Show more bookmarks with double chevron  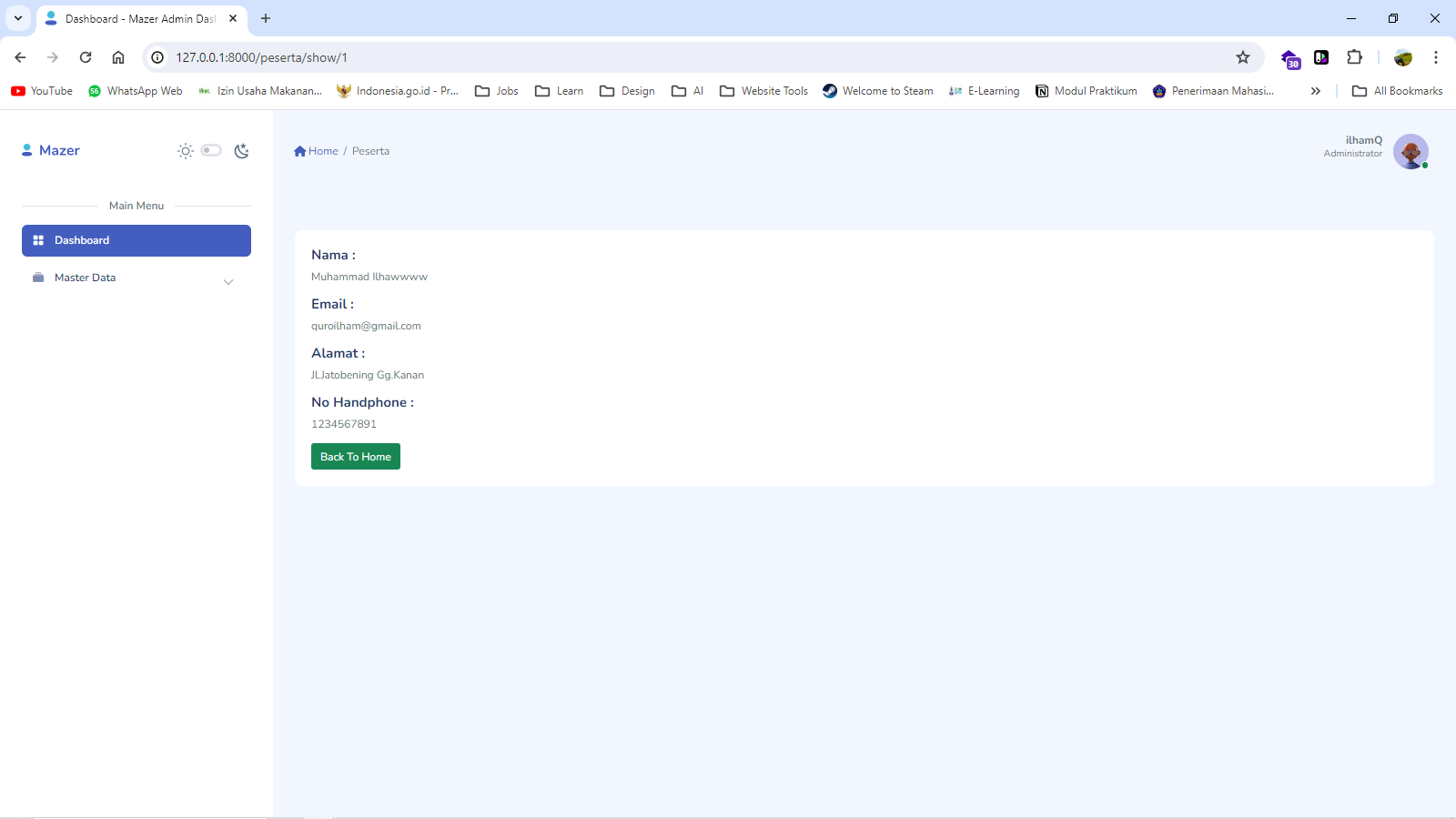pyautogui.click(x=1315, y=91)
